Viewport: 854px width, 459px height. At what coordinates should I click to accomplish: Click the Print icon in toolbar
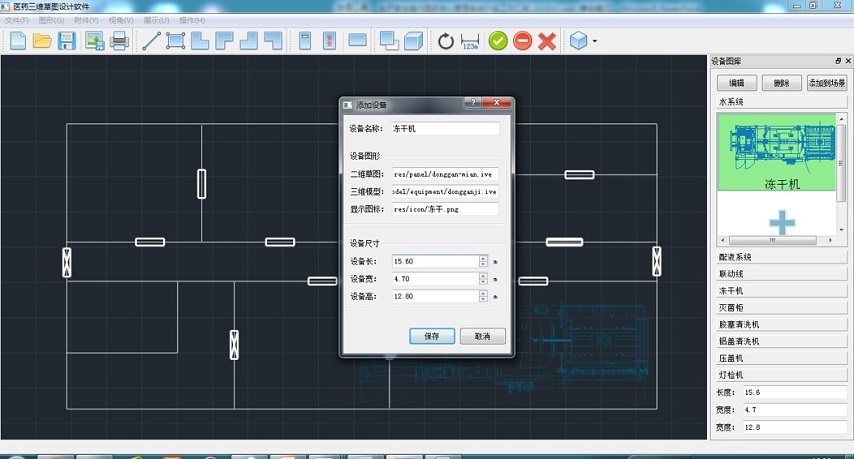click(x=119, y=41)
